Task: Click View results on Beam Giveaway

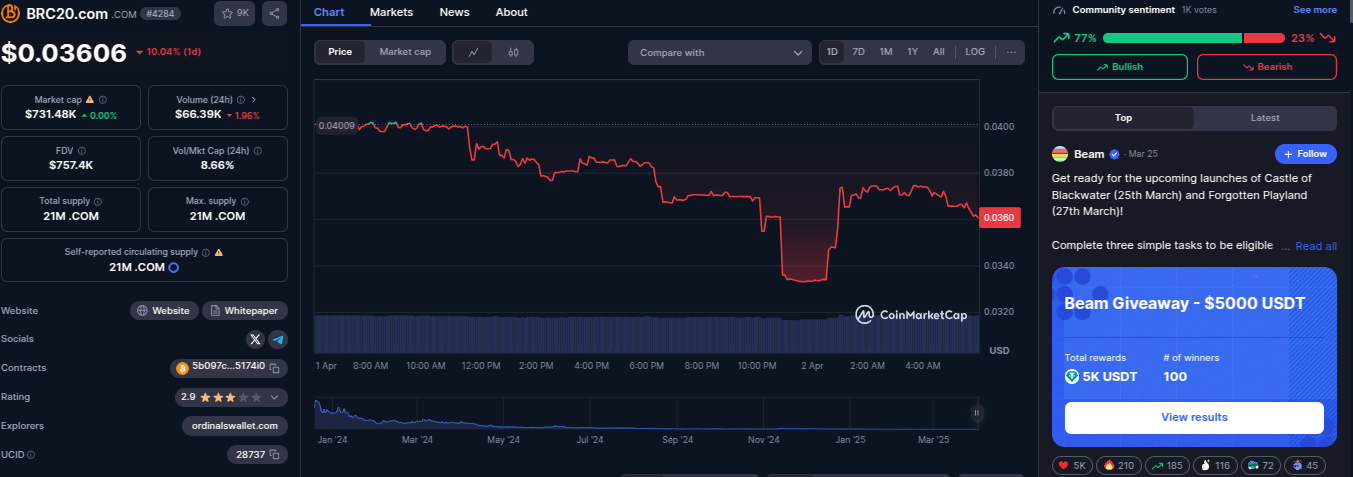Action: 1194,417
